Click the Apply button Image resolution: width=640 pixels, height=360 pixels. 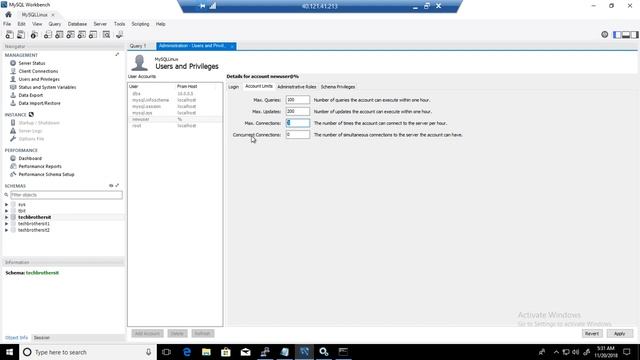tap(620, 333)
